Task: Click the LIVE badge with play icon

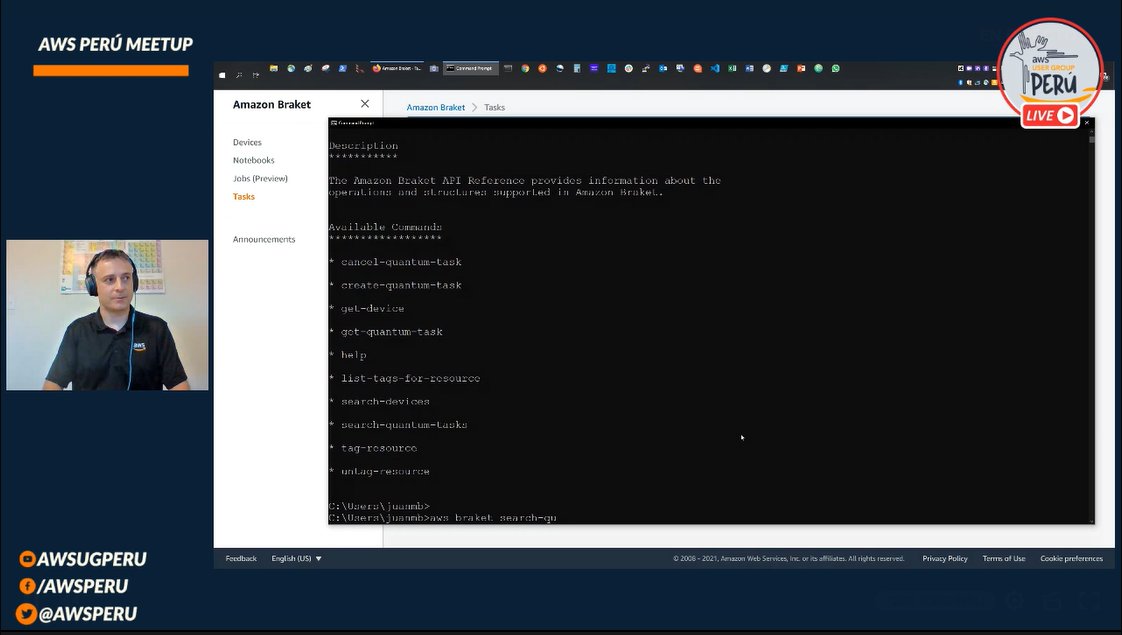Action: [1050, 115]
